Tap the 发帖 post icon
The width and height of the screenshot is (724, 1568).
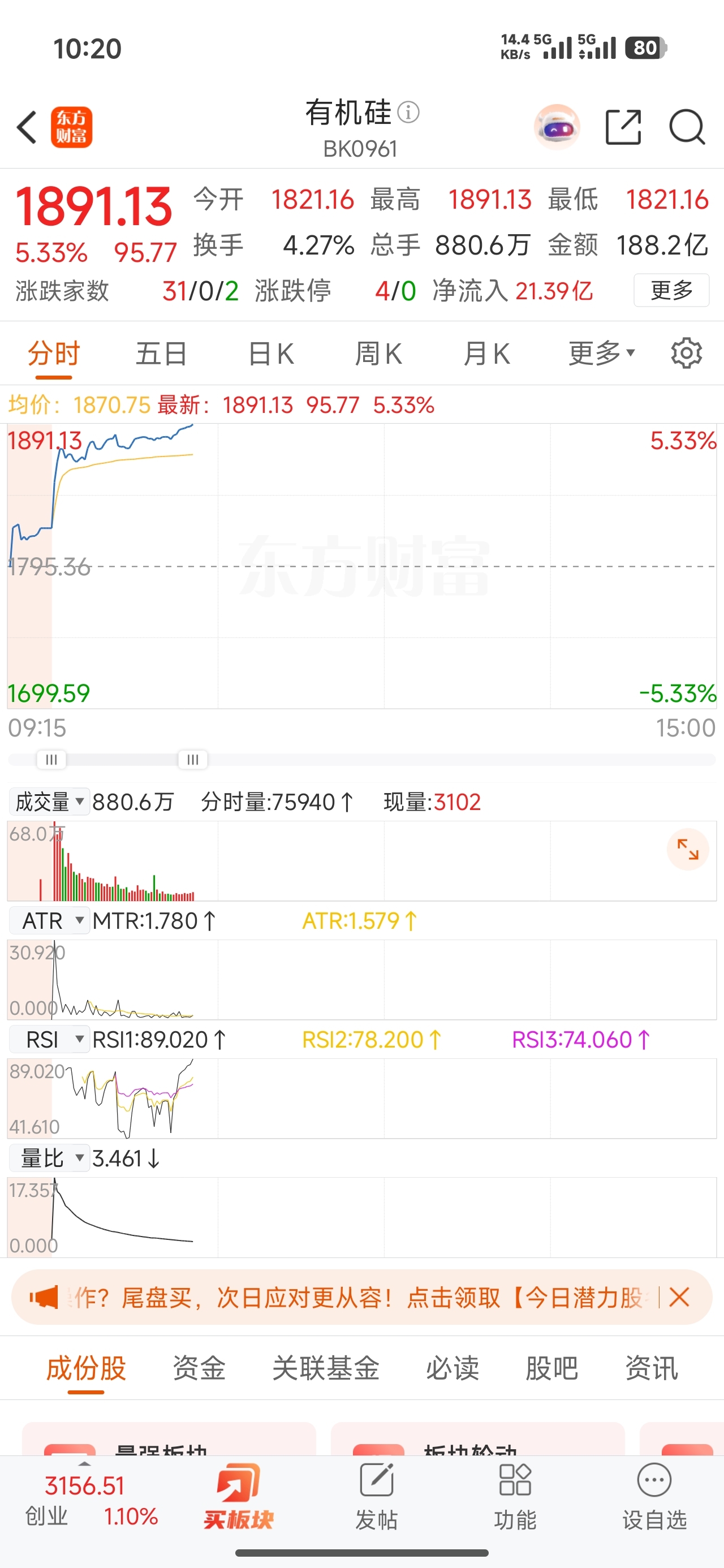tap(376, 1496)
